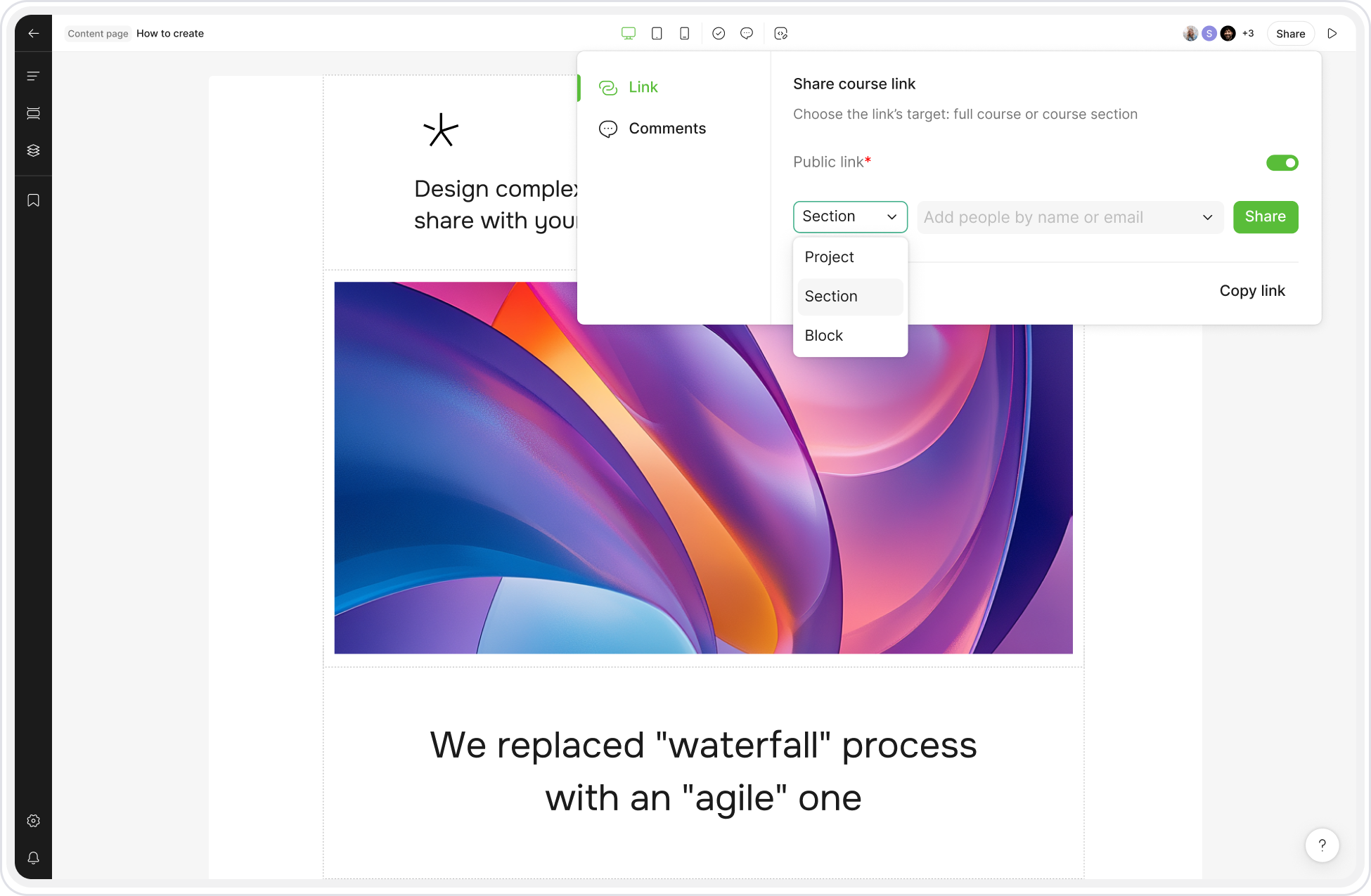
Task: Switch to tablet preview mode
Action: pyautogui.click(x=657, y=34)
